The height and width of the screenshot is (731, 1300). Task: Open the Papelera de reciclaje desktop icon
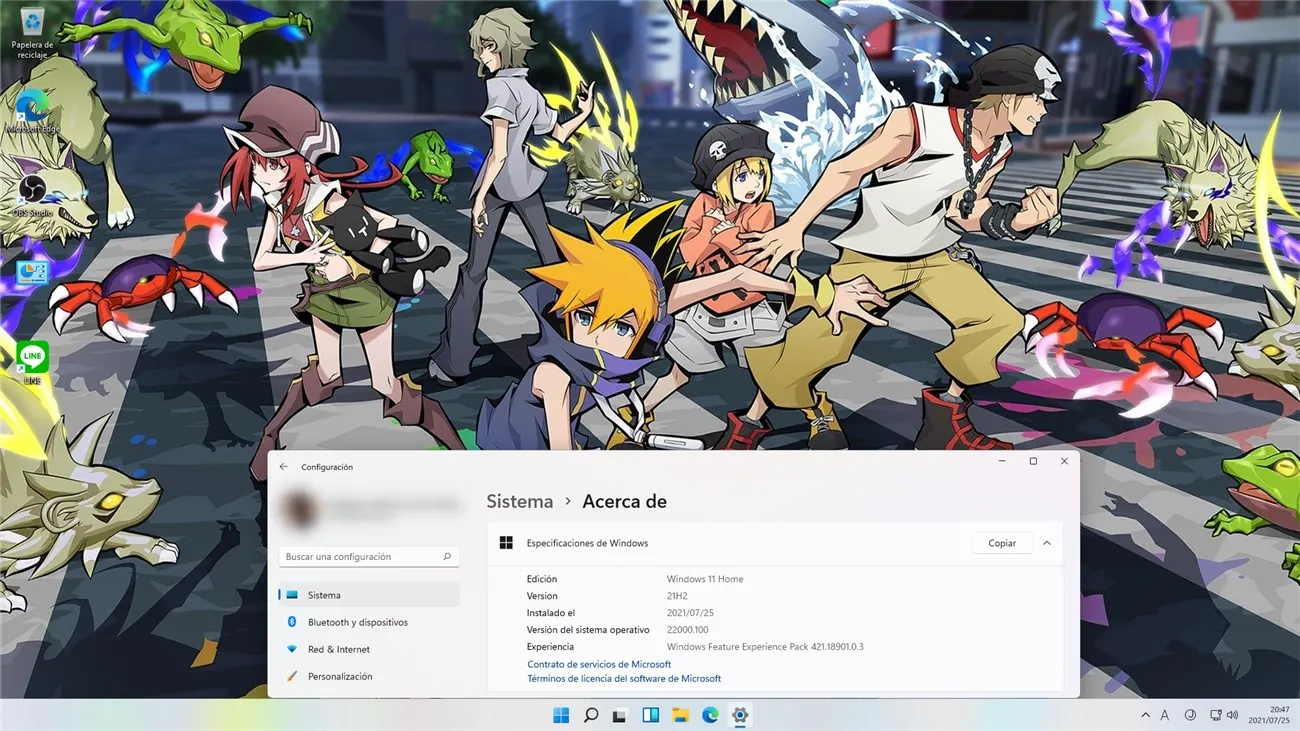(x=33, y=31)
